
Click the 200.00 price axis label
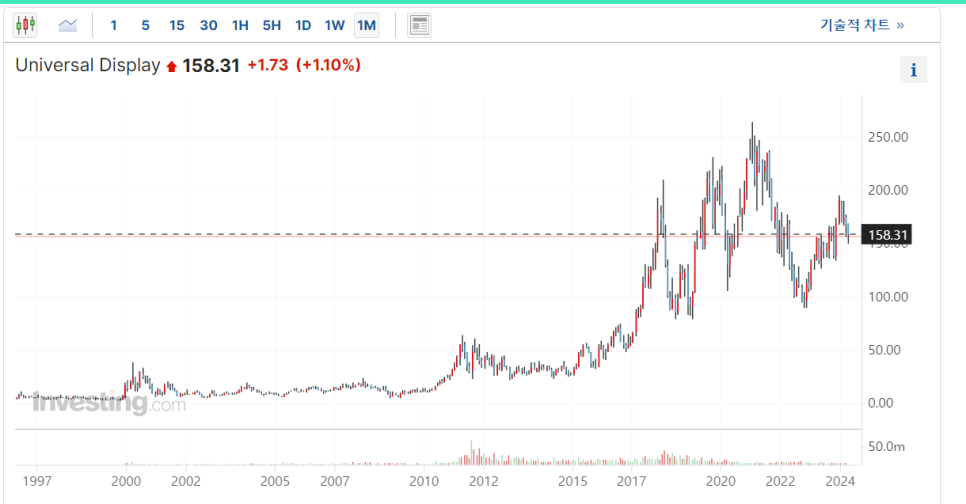click(x=888, y=190)
